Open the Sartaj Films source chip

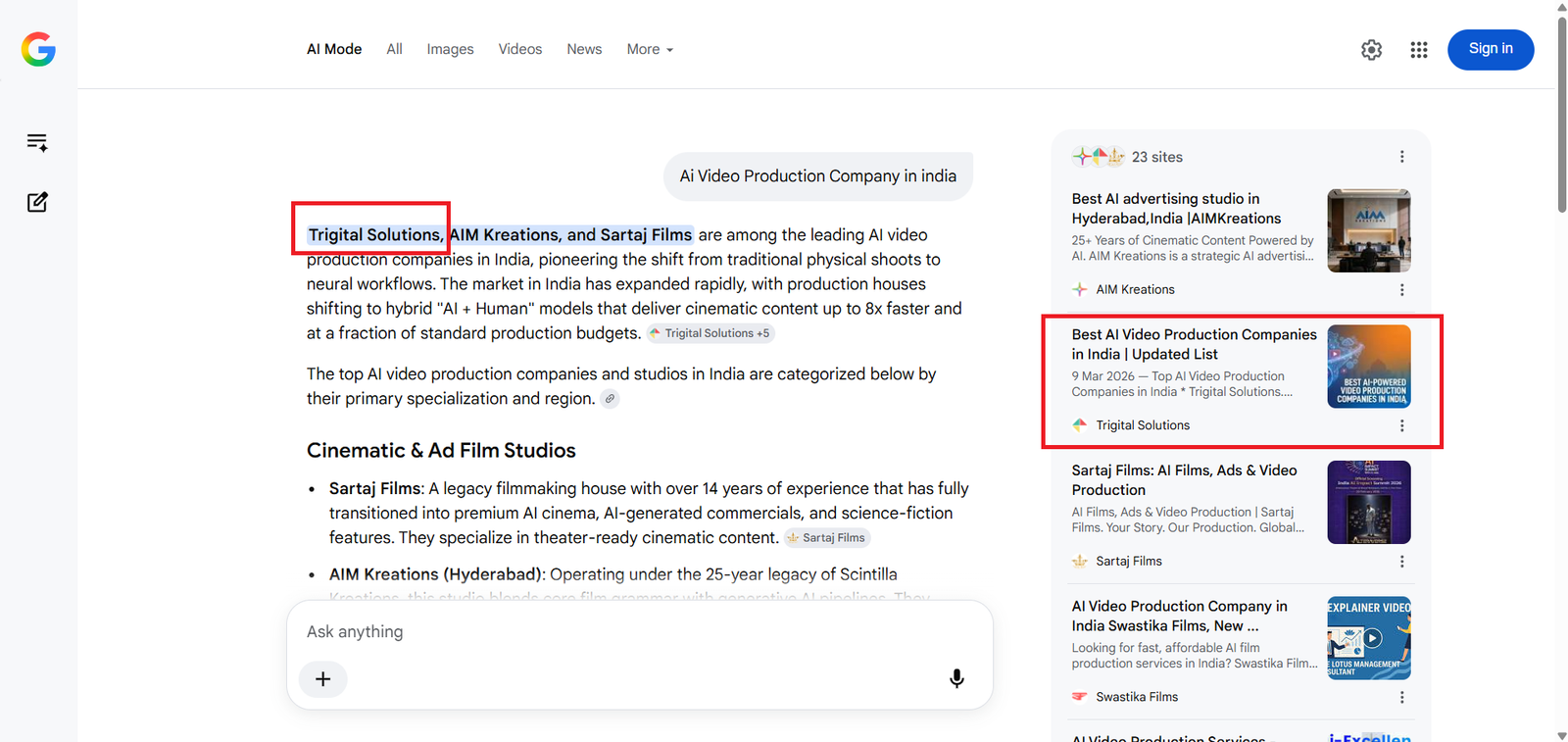click(x=827, y=537)
